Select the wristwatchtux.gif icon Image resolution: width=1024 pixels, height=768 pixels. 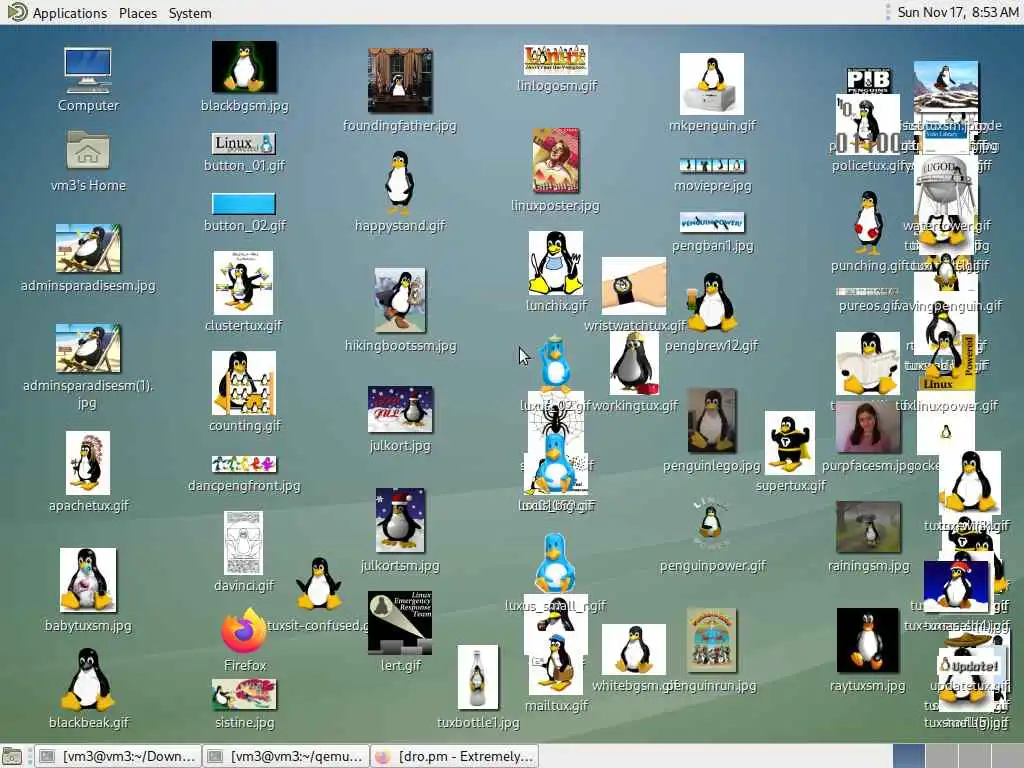[x=633, y=286]
